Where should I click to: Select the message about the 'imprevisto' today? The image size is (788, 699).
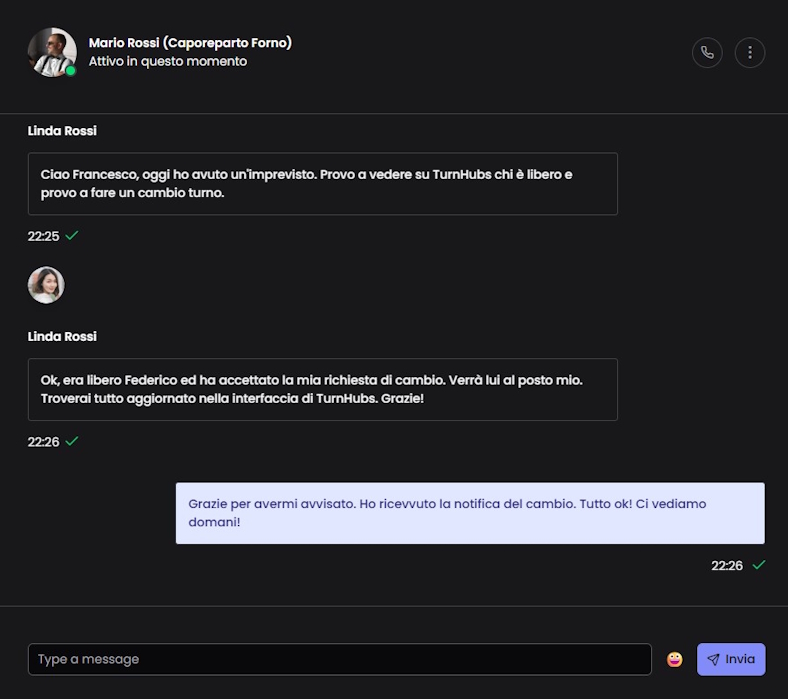[322, 183]
